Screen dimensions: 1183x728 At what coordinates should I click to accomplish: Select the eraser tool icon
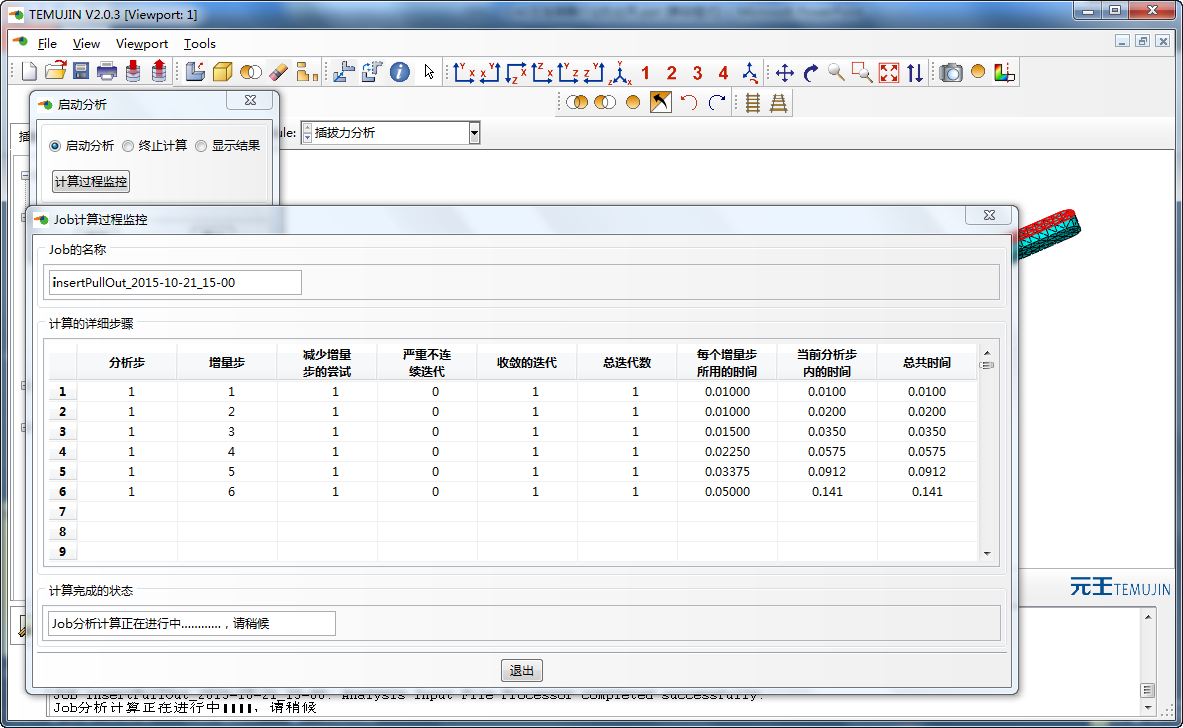pyautogui.click(x=279, y=72)
